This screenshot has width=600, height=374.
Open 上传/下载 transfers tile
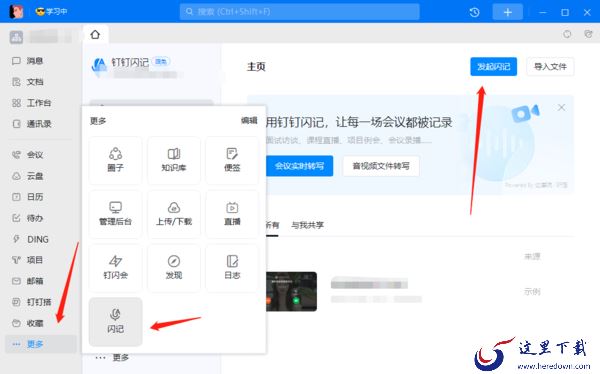click(x=174, y=214)
